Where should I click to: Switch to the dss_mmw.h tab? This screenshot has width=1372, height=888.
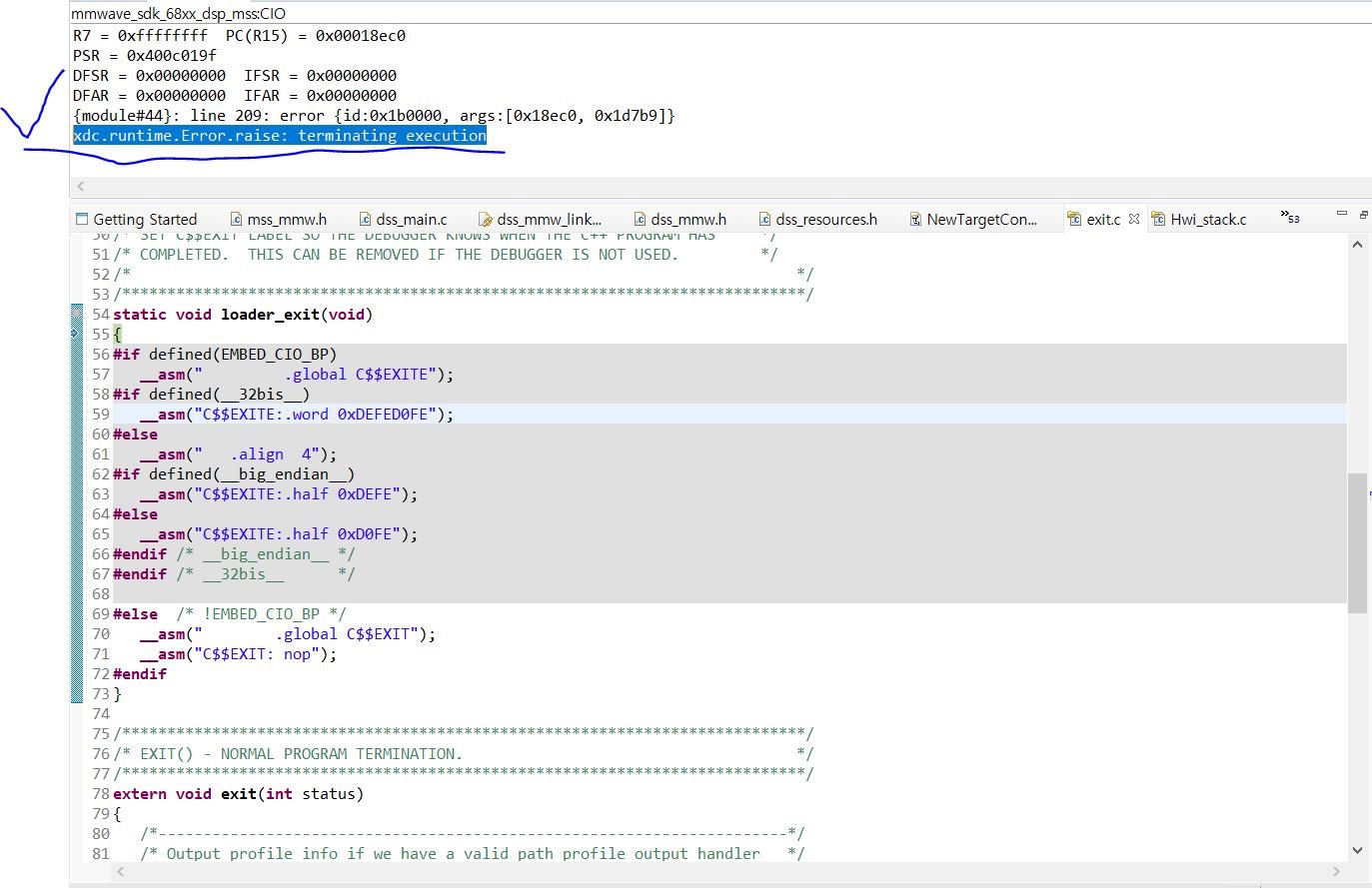coord(680,219)
